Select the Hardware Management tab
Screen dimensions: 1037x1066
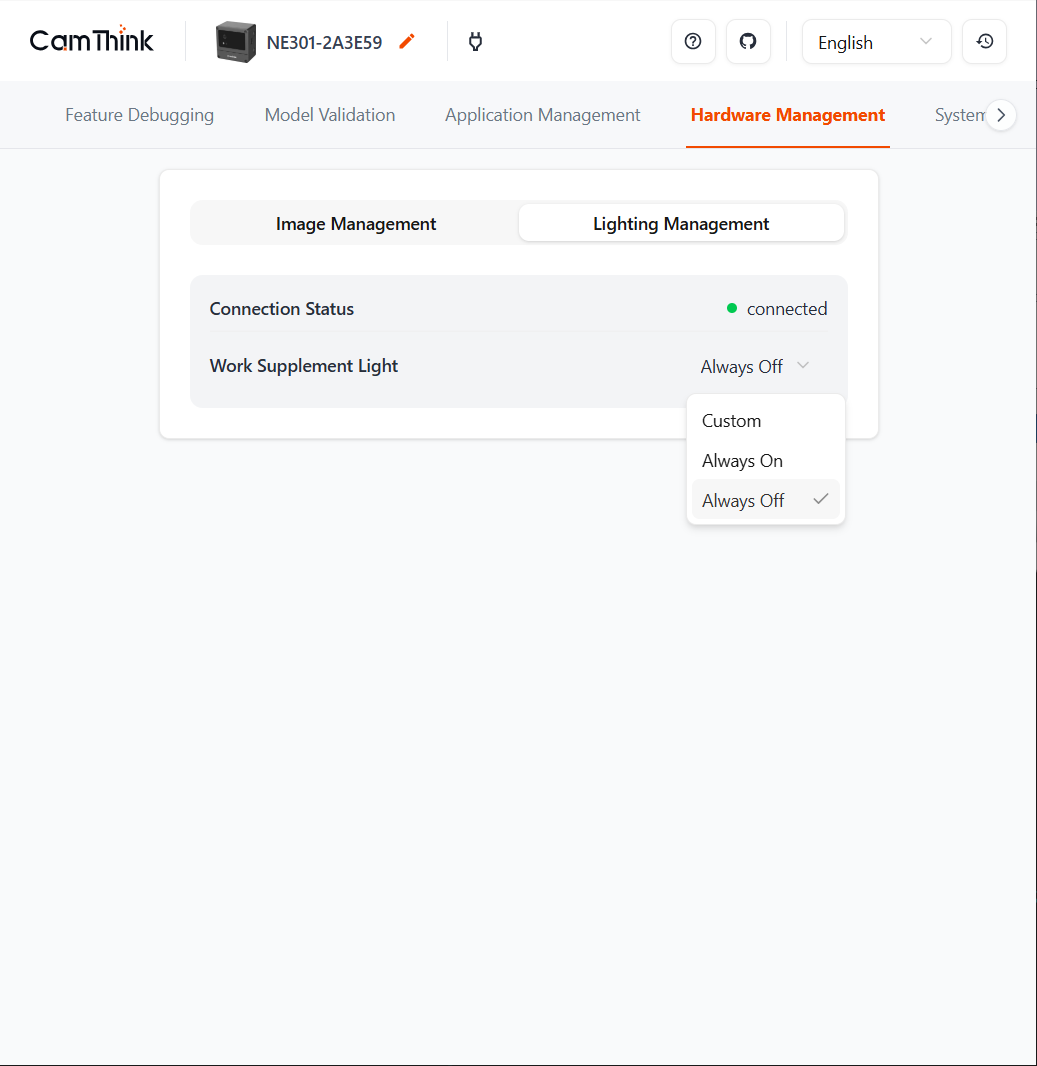click(x=788, y=115)
